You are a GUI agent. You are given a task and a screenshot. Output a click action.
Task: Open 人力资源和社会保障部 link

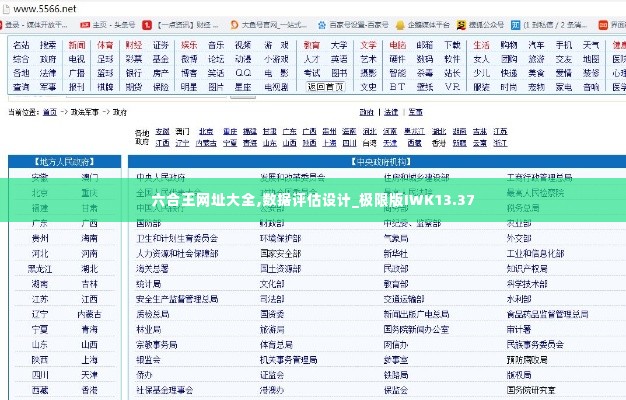pyautogui.click(x=177, y=253)
